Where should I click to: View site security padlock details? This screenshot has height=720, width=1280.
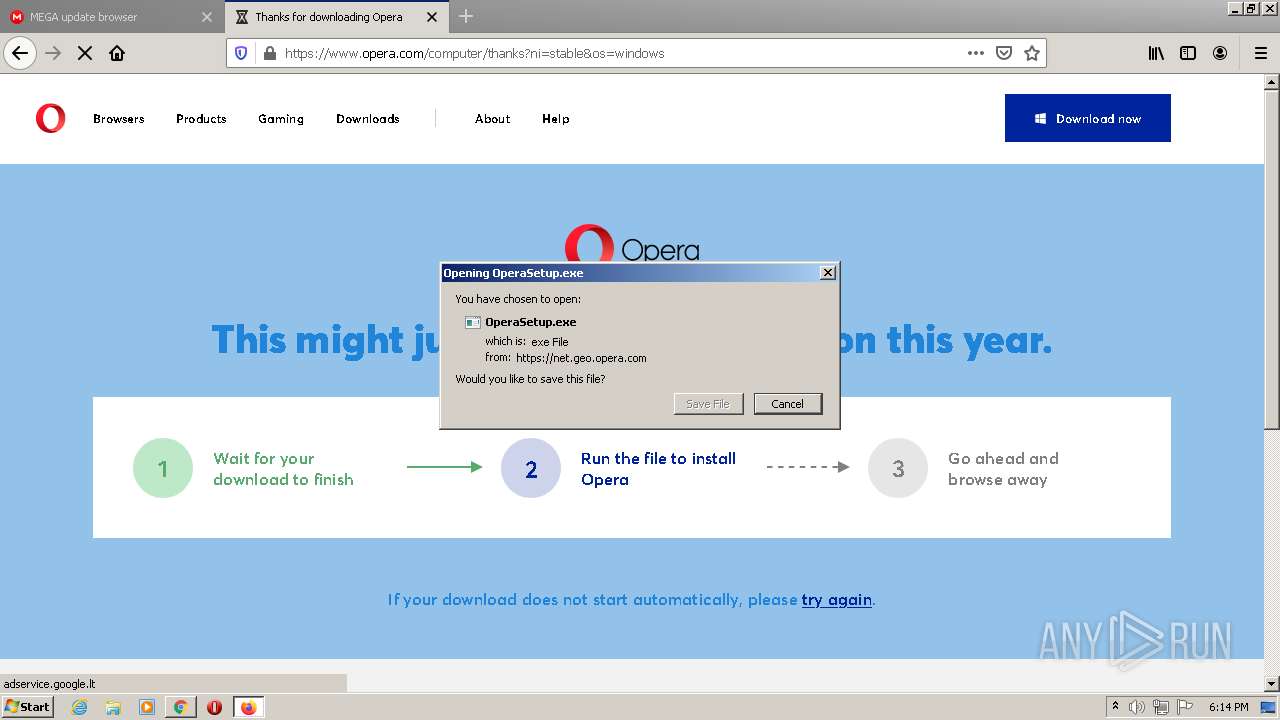click(x=268, y=53)
